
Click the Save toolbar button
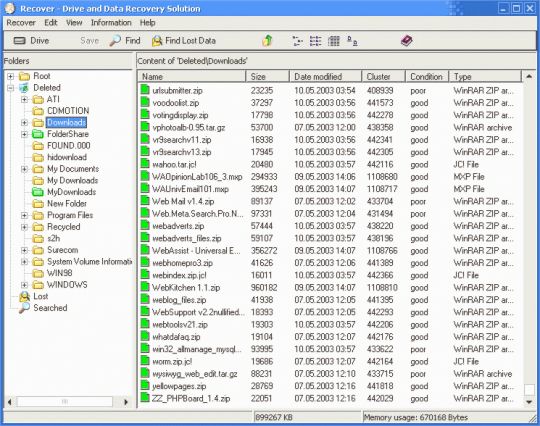click(90, 41)
